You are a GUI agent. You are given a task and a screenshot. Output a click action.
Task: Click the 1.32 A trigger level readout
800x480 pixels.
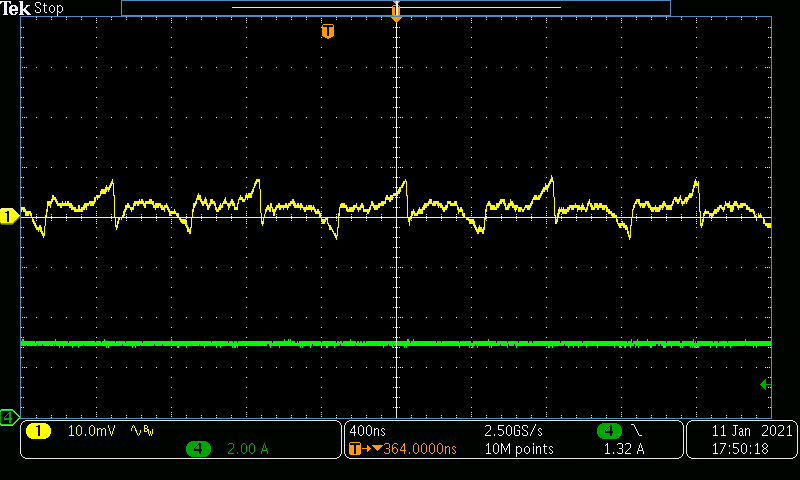tap(624, 449)
